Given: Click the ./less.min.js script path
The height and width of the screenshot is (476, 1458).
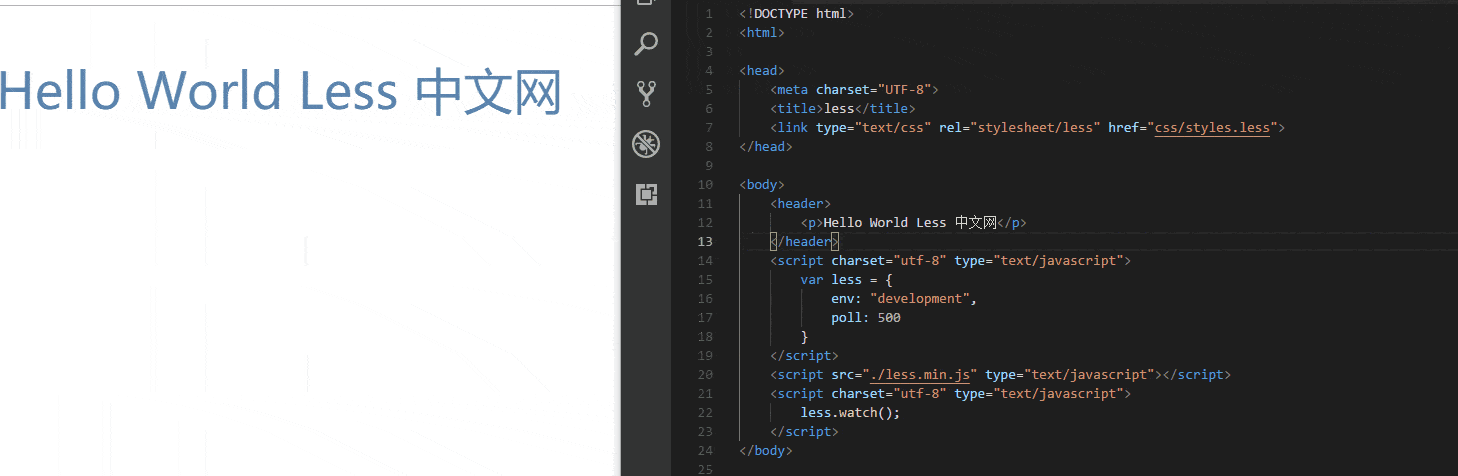Looking at the screenshot, I should (920, 375).
